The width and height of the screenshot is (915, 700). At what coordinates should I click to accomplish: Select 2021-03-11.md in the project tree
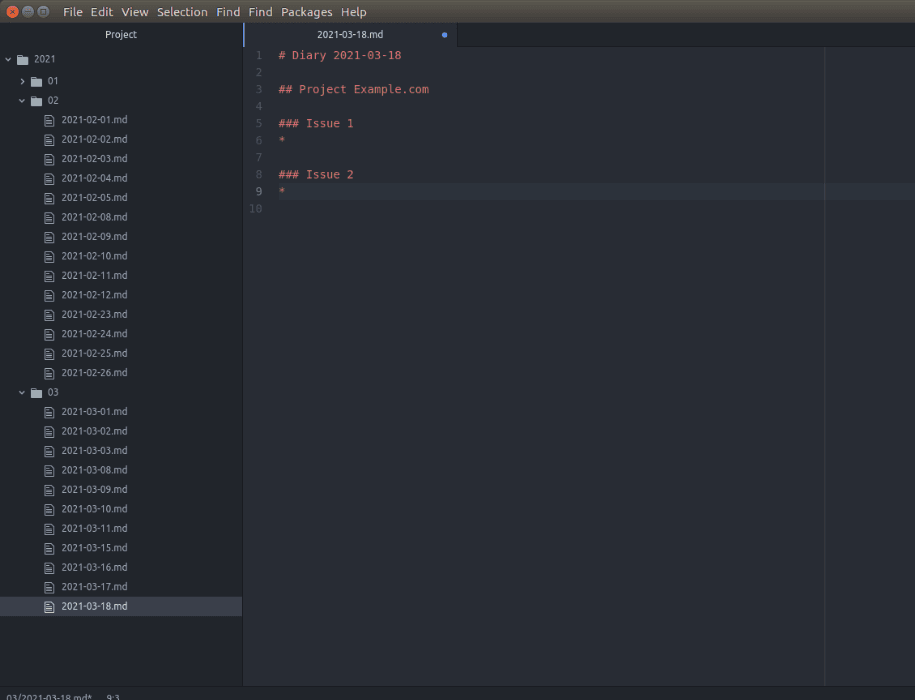[94, 528]
